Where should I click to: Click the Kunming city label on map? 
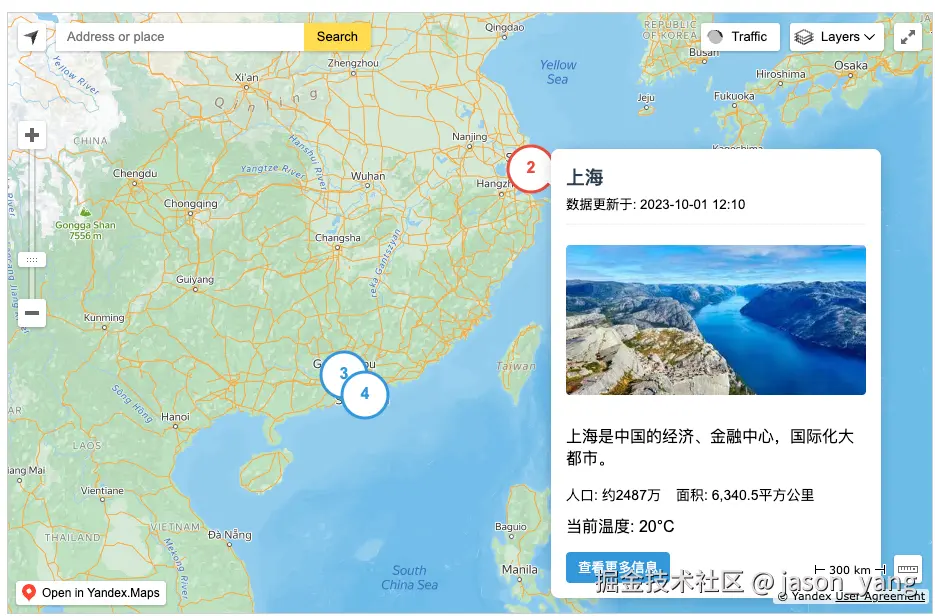tap(104, 318)
